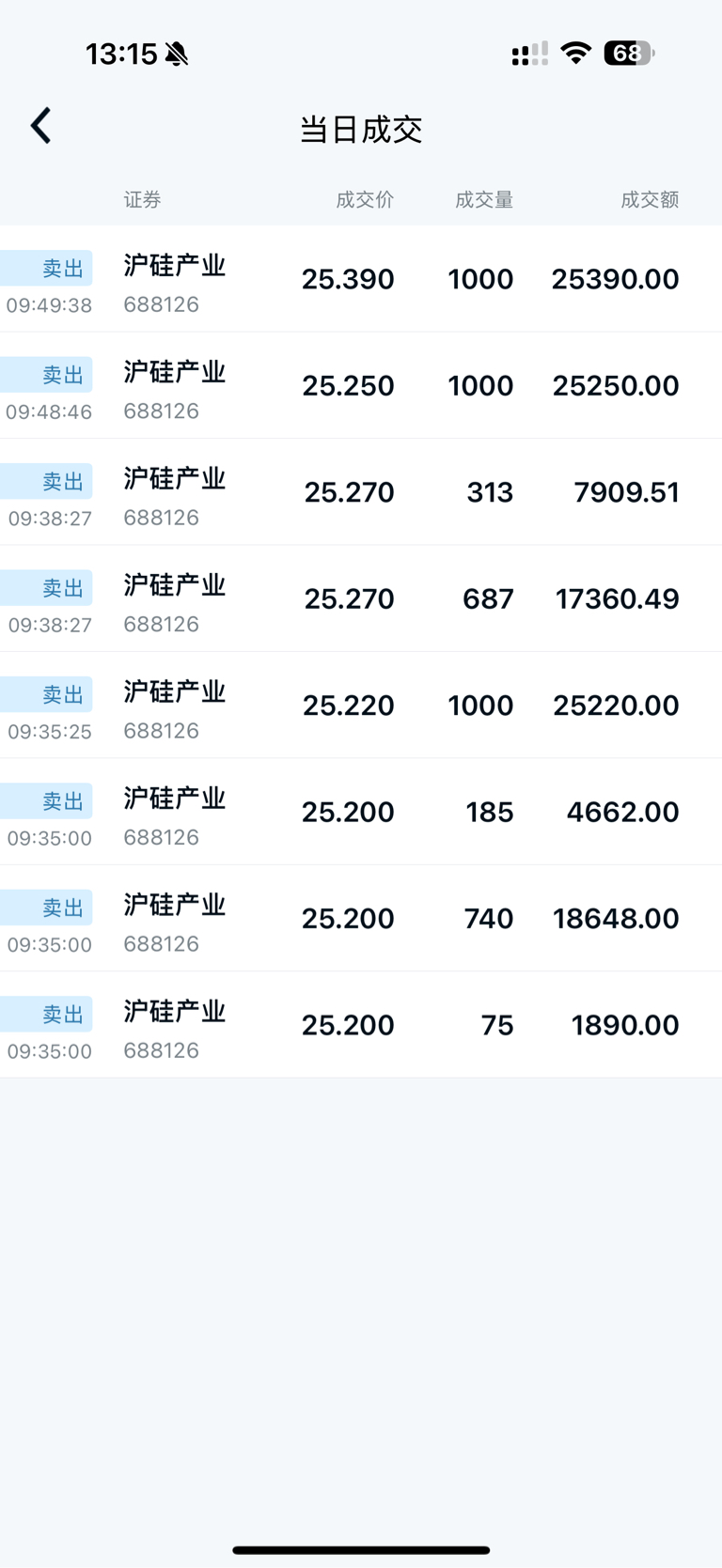The height and width of the screenshot is (1568, 722).
Task: Select the 成交额 column header
Action: point(650,199)
